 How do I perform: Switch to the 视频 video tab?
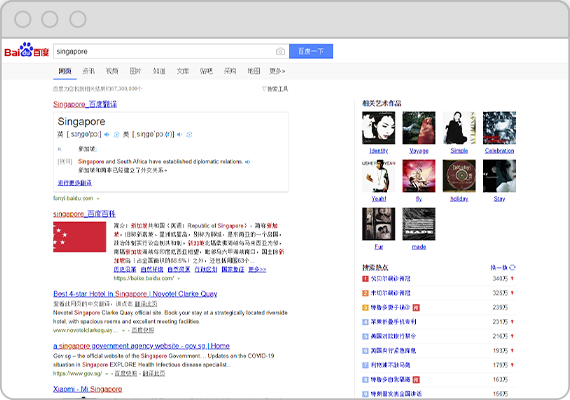(112, 71)
